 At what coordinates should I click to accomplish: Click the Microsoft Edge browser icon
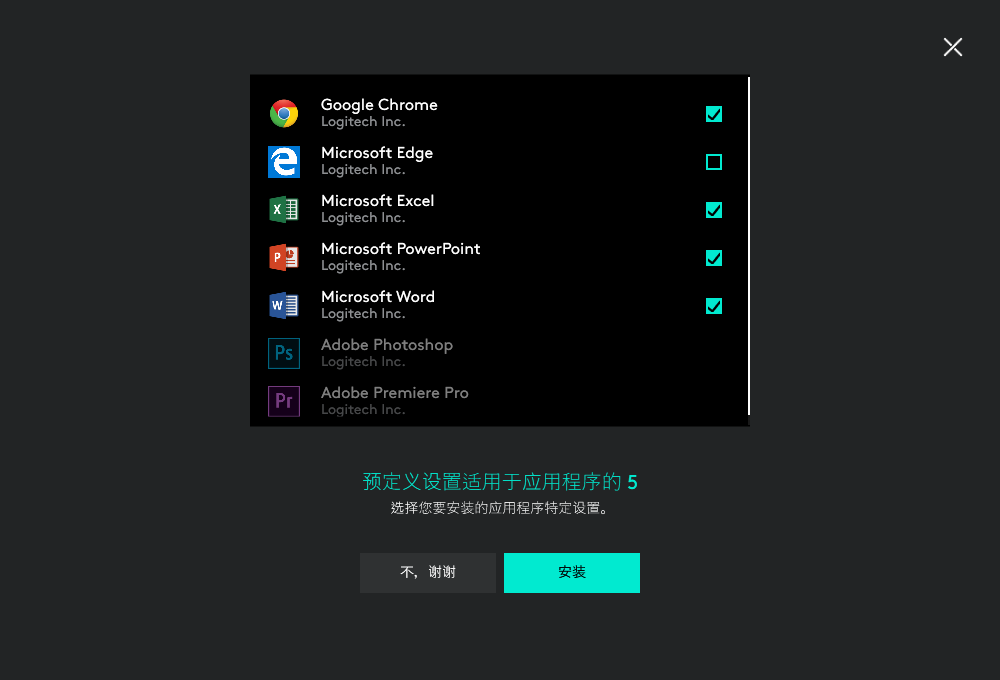284,161
